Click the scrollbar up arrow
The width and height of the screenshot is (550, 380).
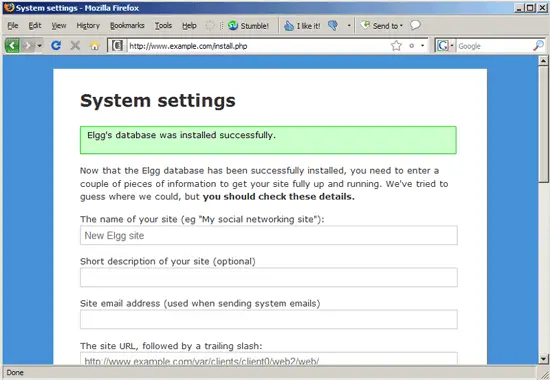click(543, 61)
